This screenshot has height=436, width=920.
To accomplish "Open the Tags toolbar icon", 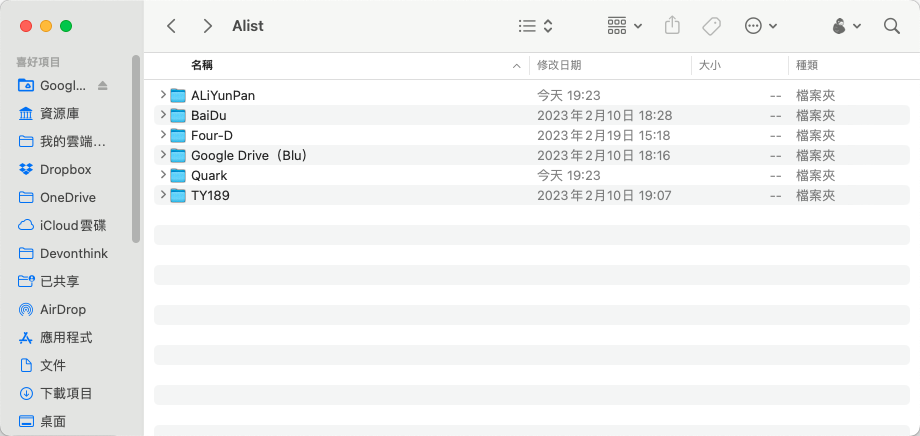I will click(x=712, y=26).
